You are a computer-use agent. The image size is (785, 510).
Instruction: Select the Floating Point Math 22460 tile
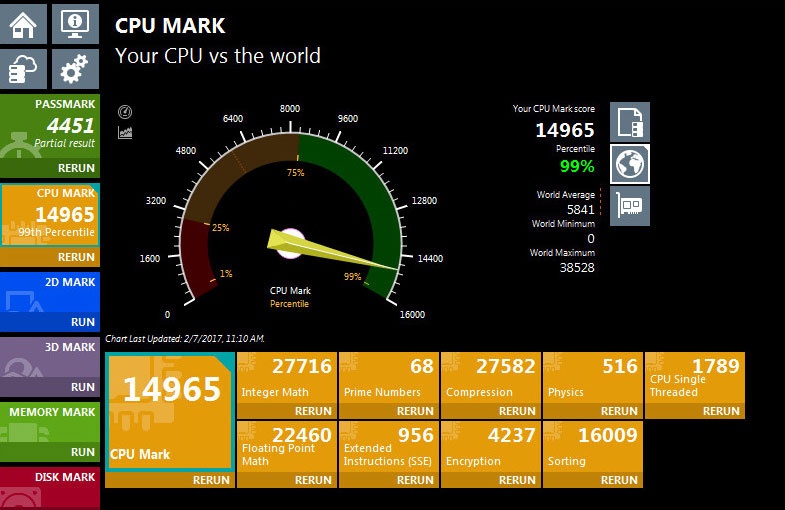click(287, 447)
